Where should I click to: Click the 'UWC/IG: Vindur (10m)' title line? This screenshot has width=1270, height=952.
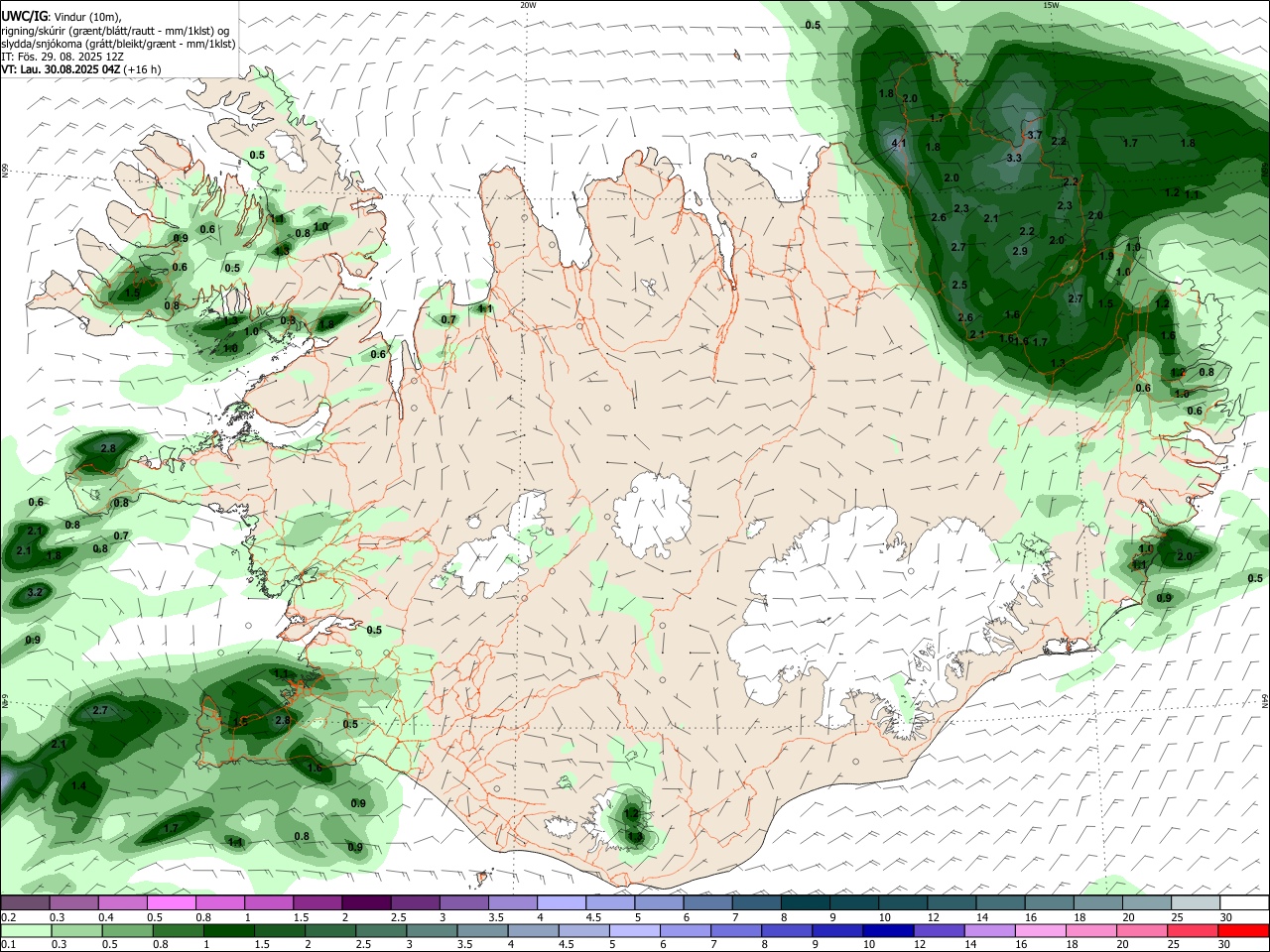(x=61, y=17)
